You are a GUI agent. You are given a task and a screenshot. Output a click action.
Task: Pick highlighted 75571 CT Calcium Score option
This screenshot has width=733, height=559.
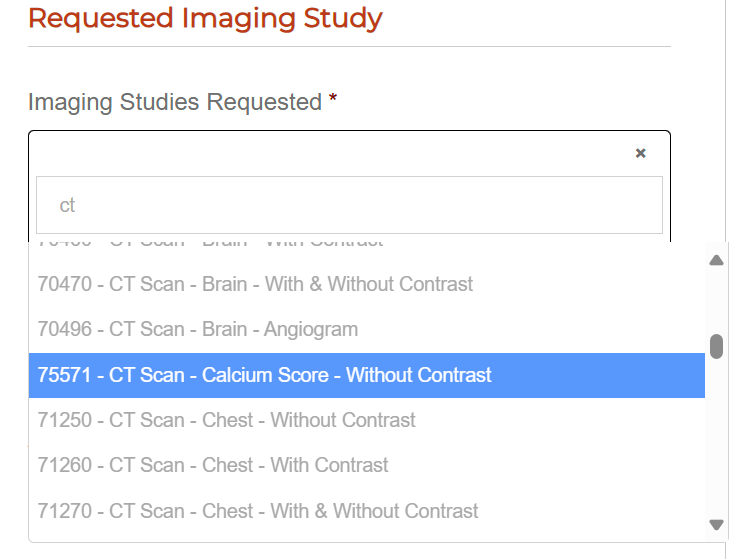[x=265, y=375]
